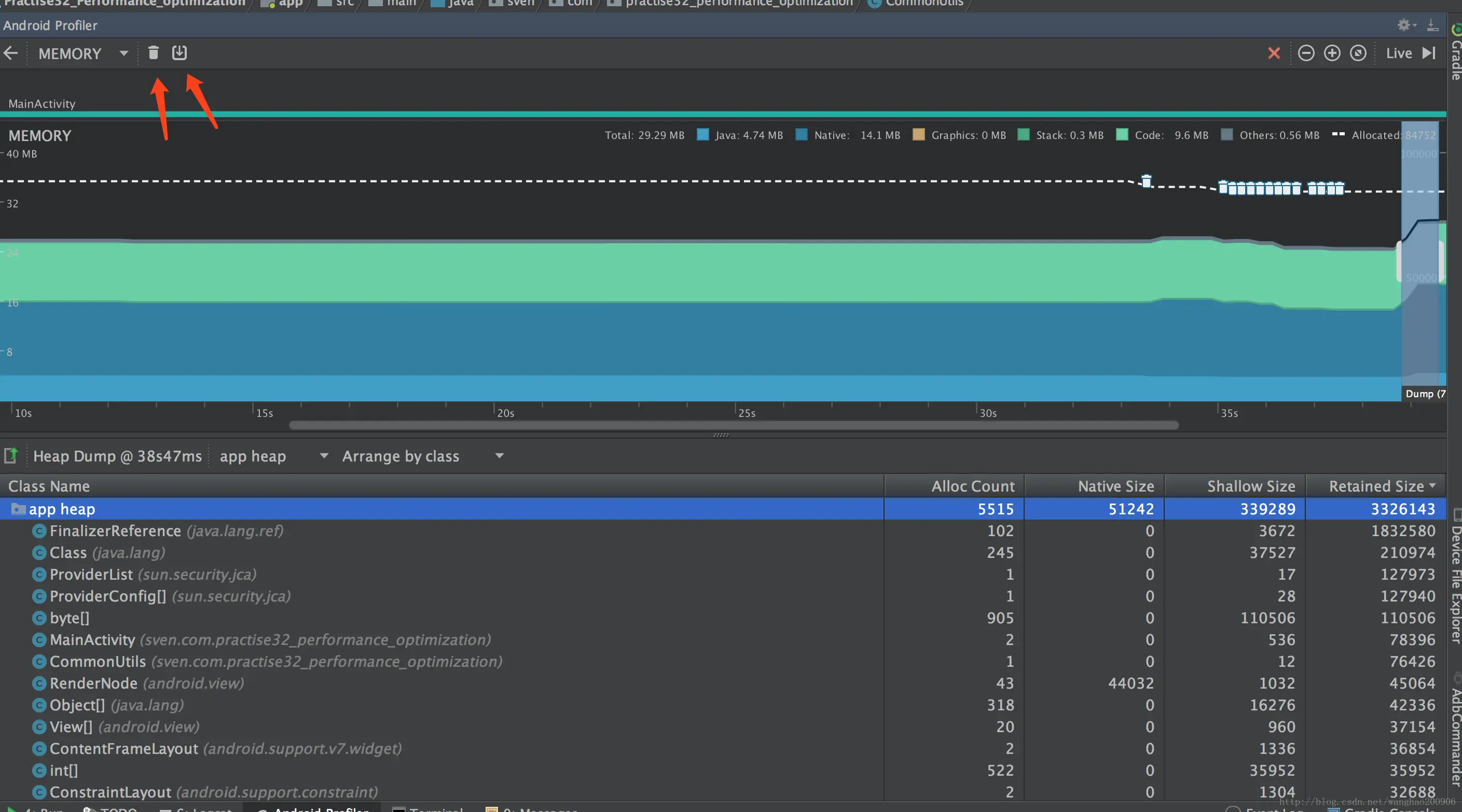
Task: Select the Object[] class row
Action: [x=723, y=705]
